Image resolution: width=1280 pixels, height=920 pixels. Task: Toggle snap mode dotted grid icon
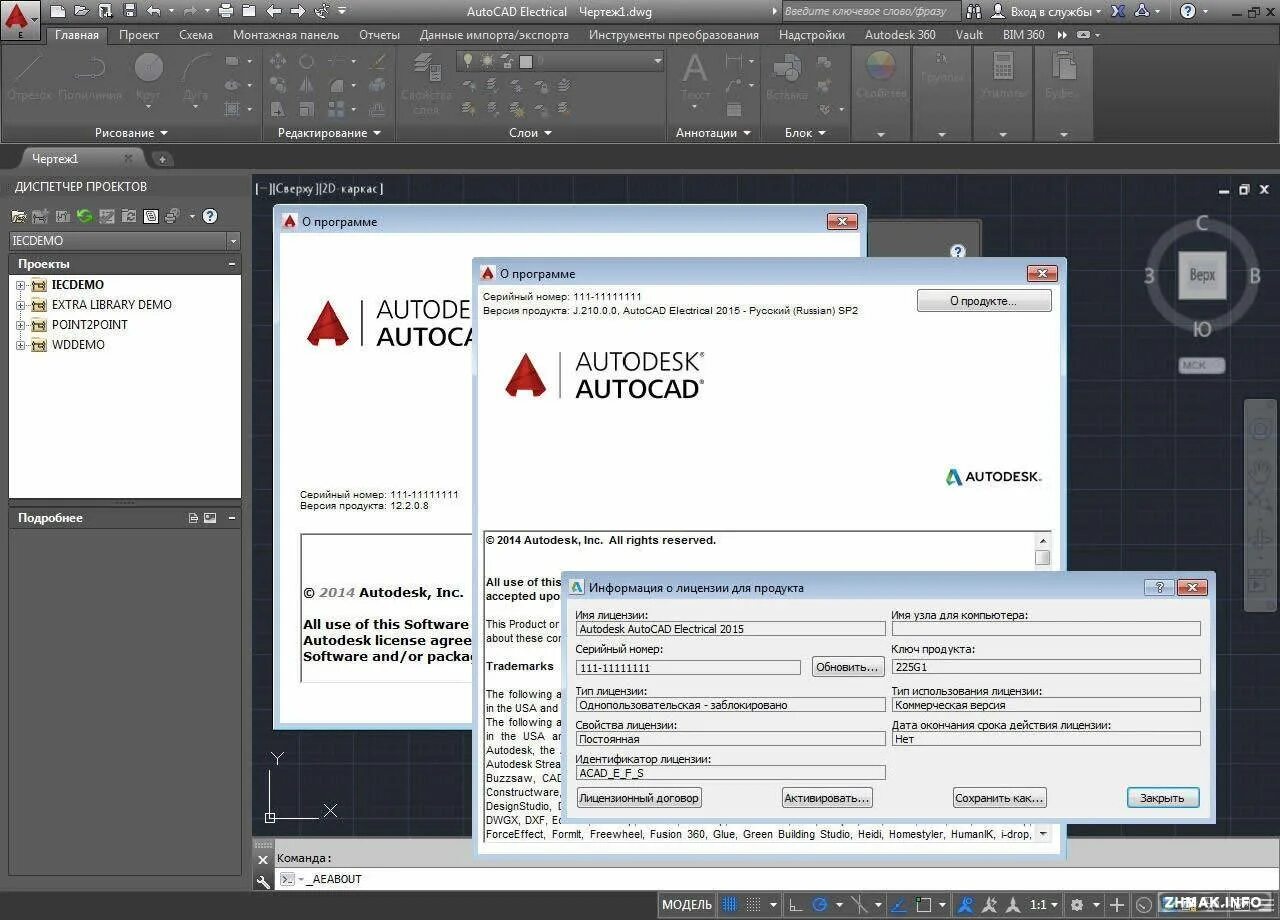pos(755,905)
